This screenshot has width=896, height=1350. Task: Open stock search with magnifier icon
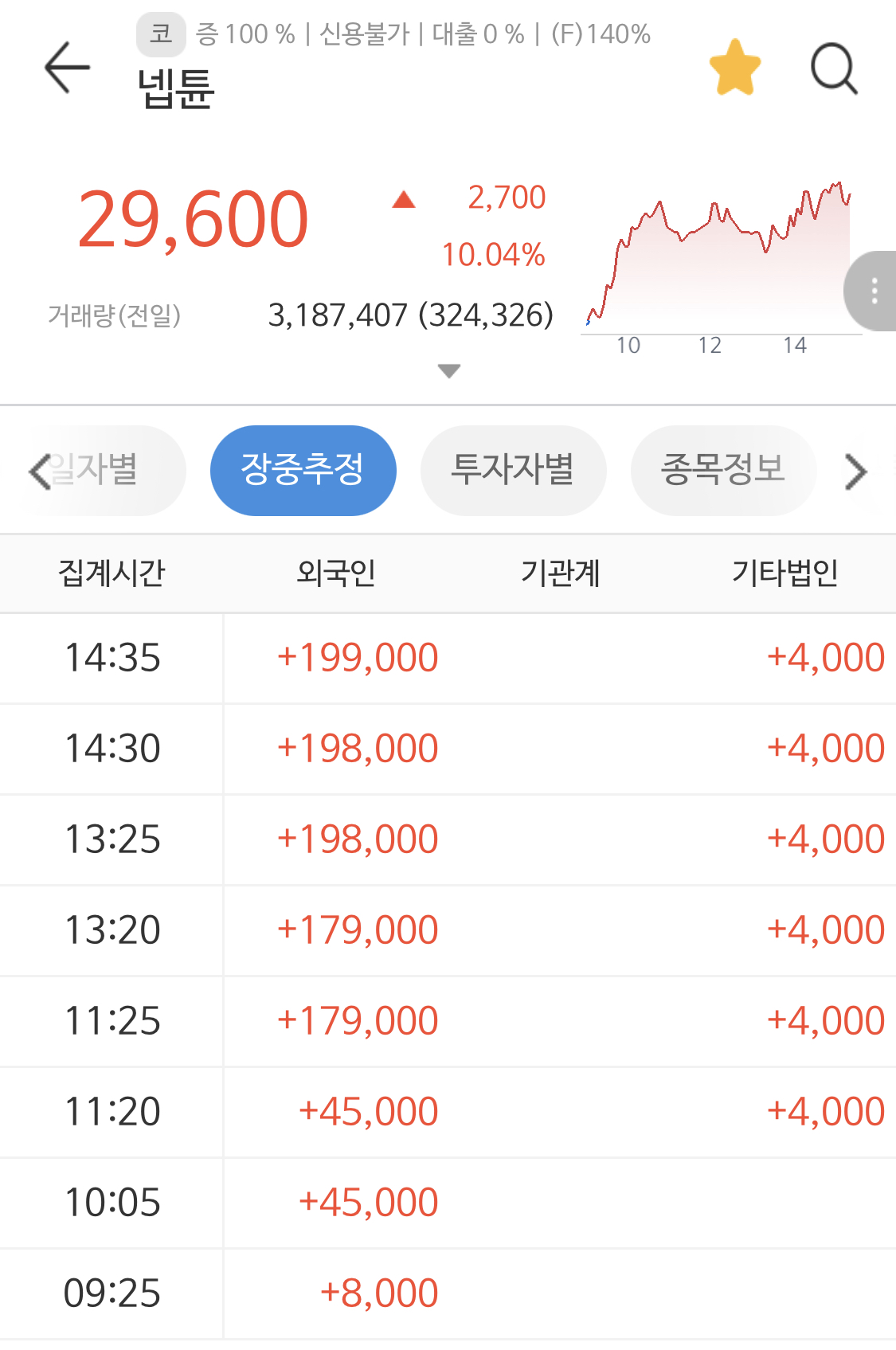[x=833, y=68]
